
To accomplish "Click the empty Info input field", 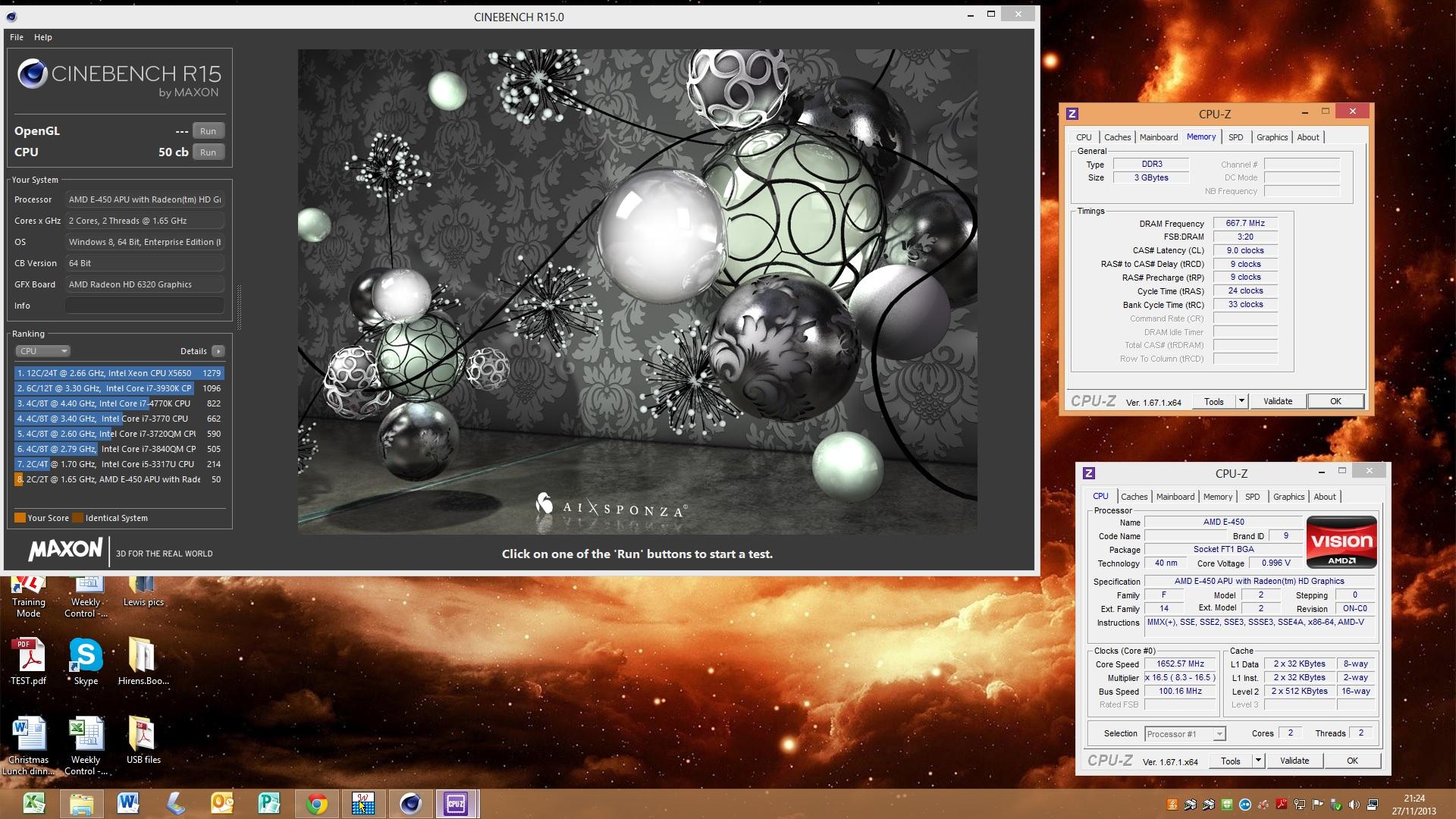I will coord(144,306).
